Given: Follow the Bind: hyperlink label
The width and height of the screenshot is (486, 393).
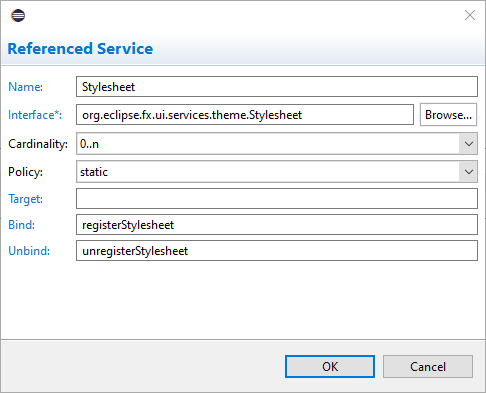Looking at the screenshot, I should click(x=22, y=225).
